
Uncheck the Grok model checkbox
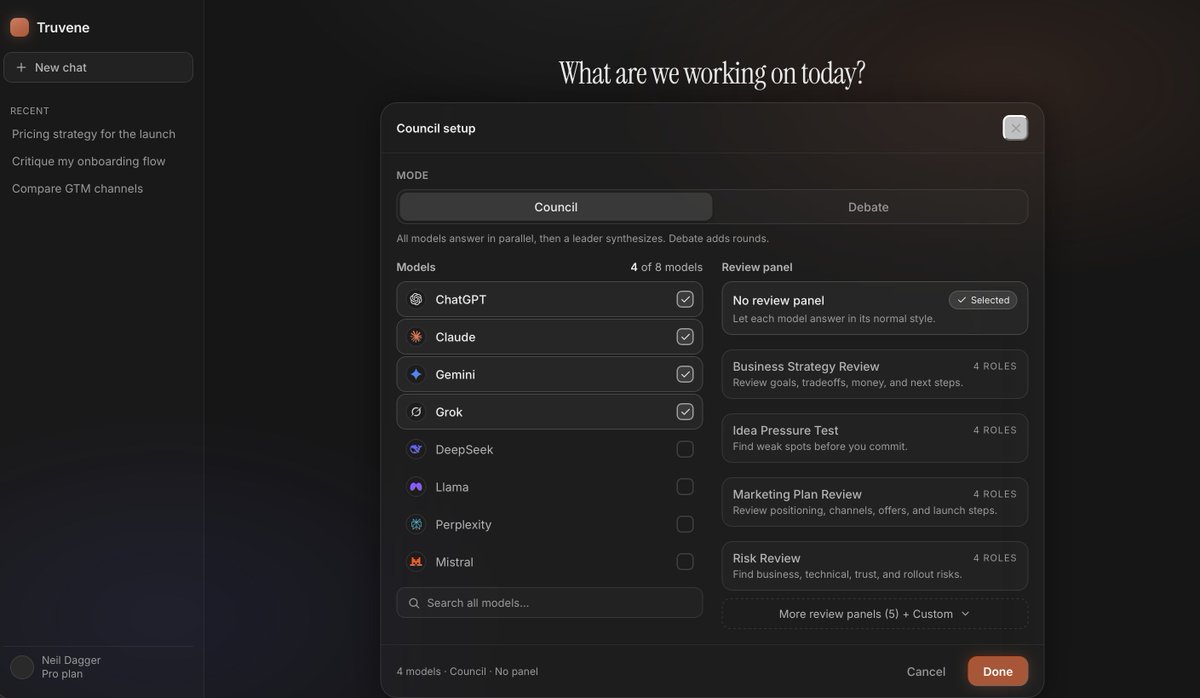(x=685, y=412)
